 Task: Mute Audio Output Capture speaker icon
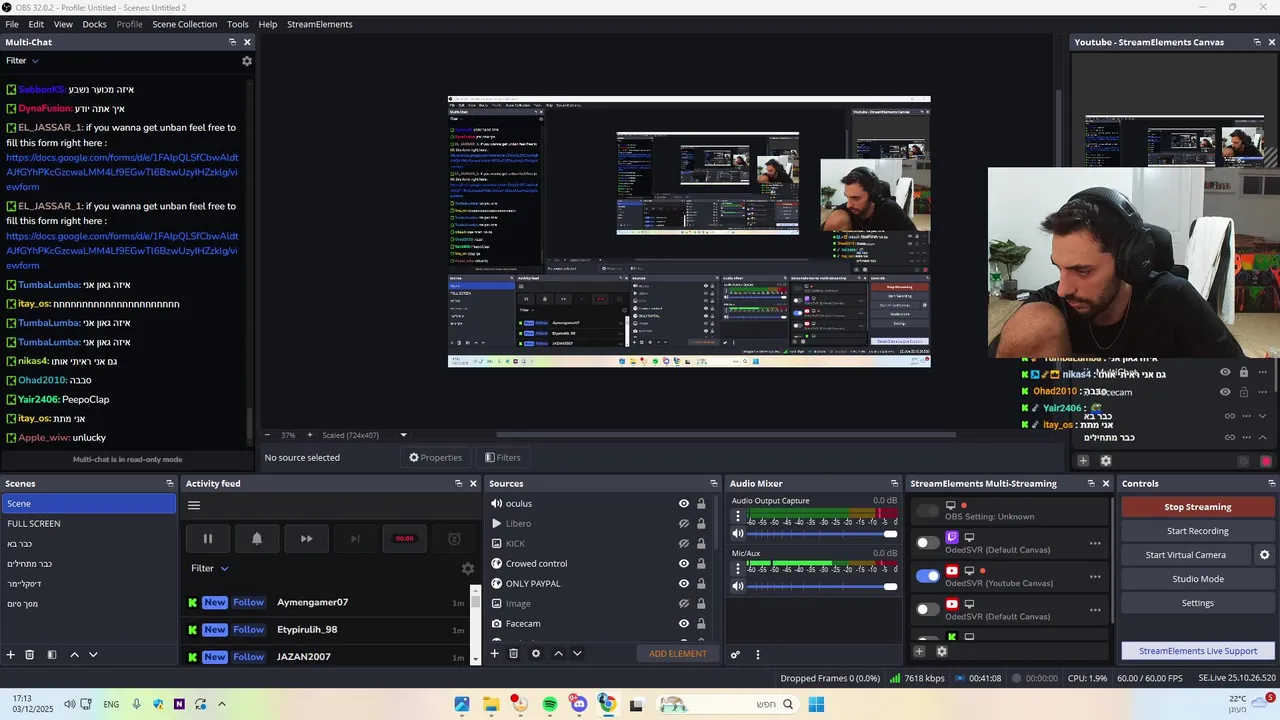pyautogui.click(x=738, y=534)
